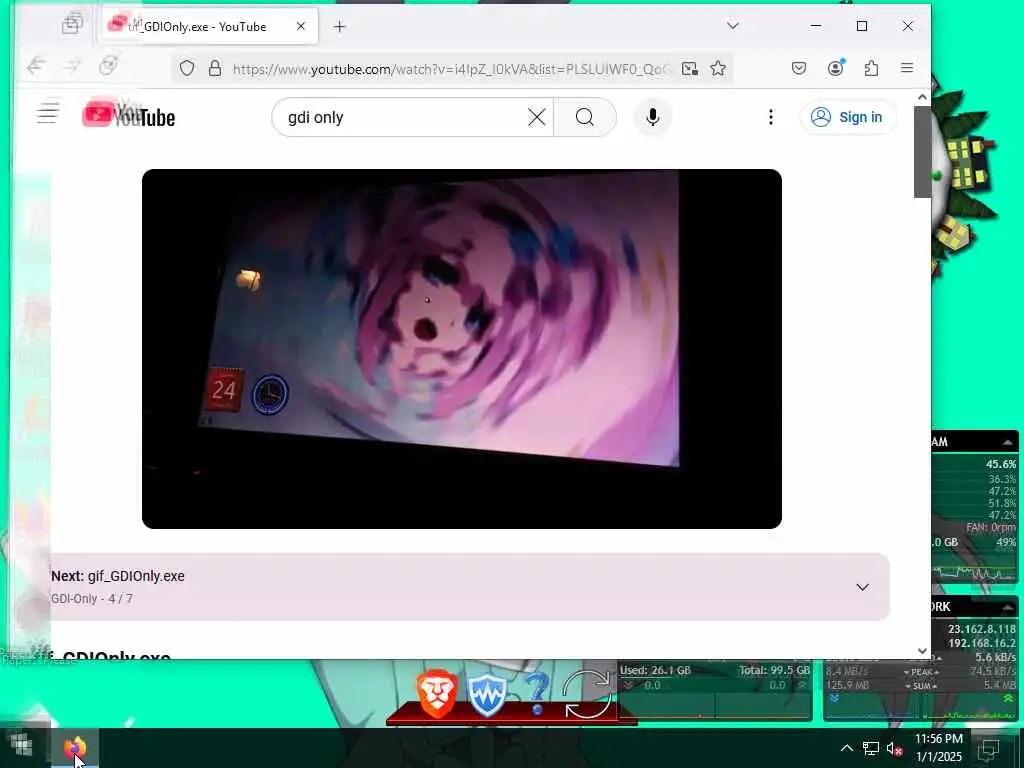
Task: Open the Firefox account icon
Action: (x=835, y=68)
